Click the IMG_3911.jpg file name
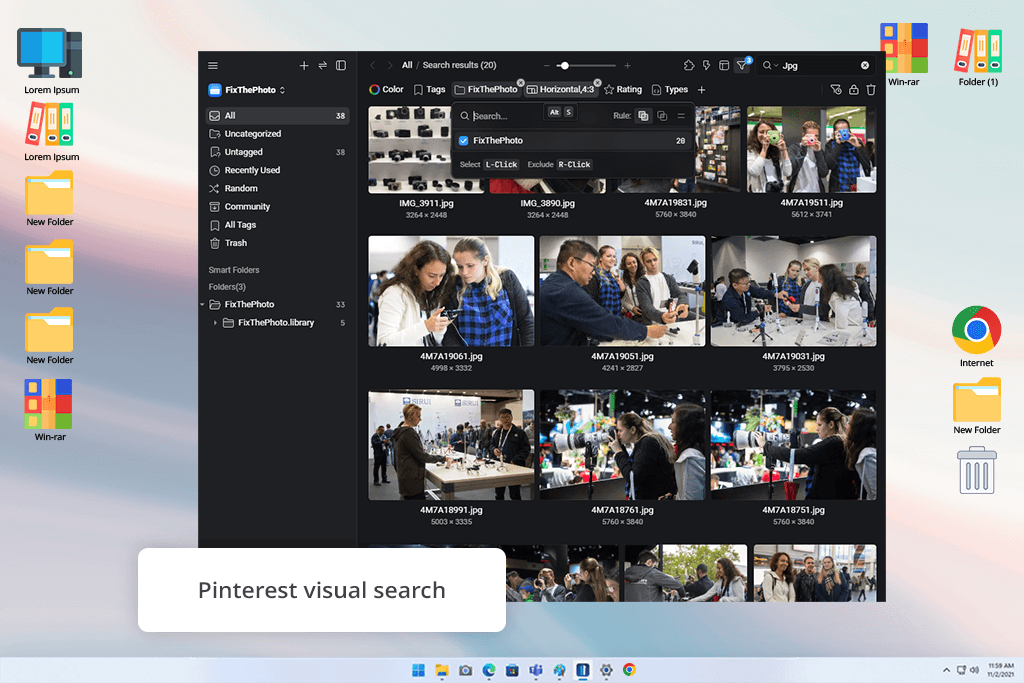Image resolution: width=1024 pixels, height=683 pixels. pos(426,203)
